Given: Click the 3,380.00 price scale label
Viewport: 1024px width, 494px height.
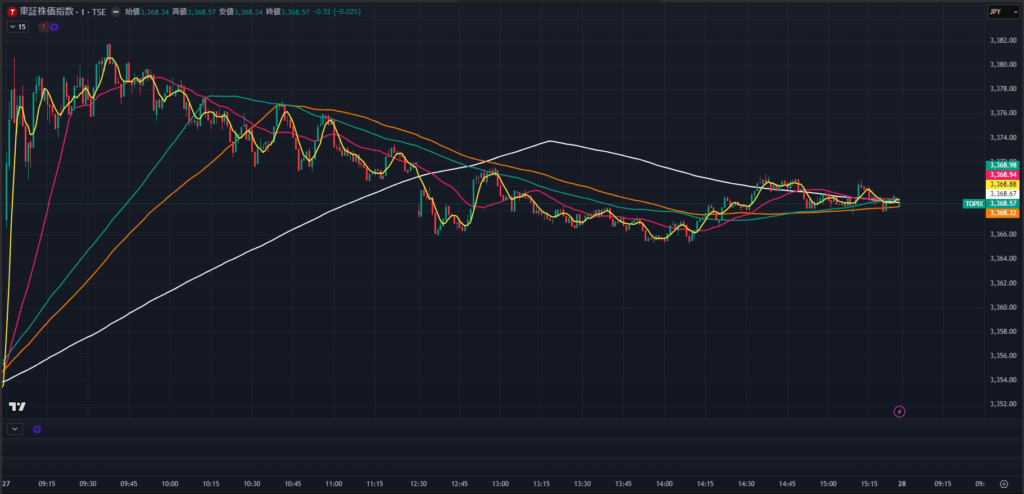Looking at the screenshot, I should pyautogui.click(x=1001, y=65).
